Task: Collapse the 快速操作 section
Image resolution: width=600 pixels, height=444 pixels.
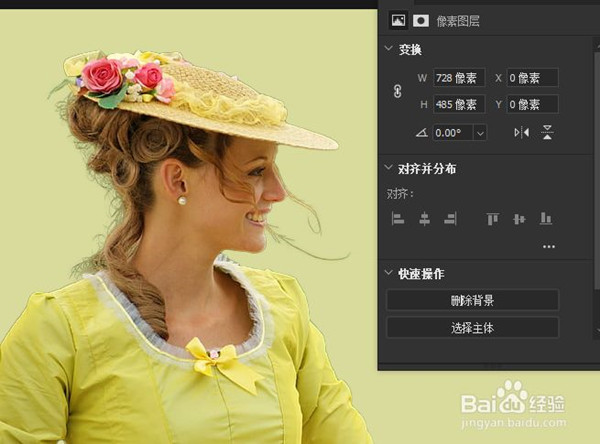Action: click(x=389, y=273)
